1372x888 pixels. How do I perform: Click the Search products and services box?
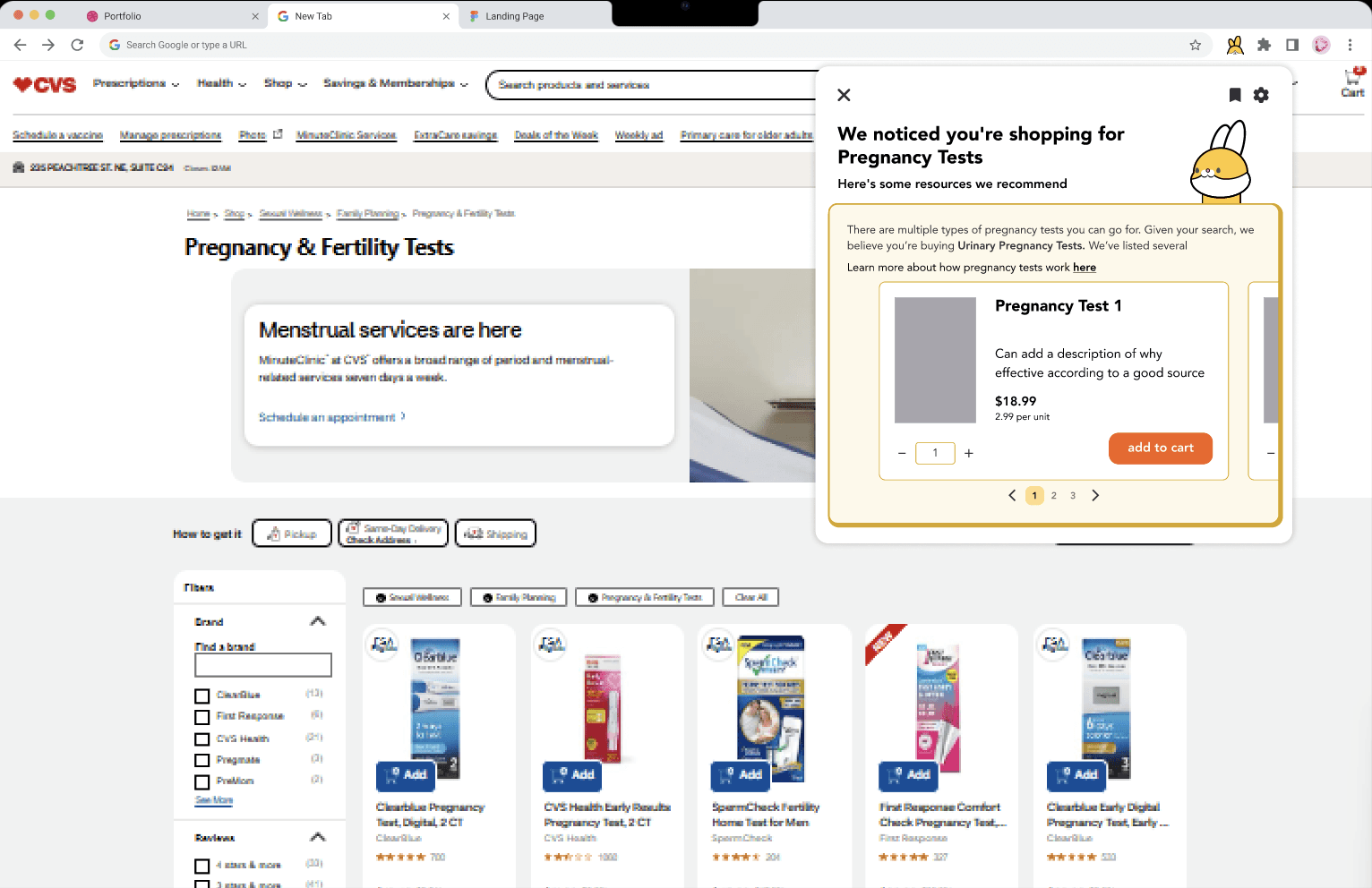(x=651, y=85)
